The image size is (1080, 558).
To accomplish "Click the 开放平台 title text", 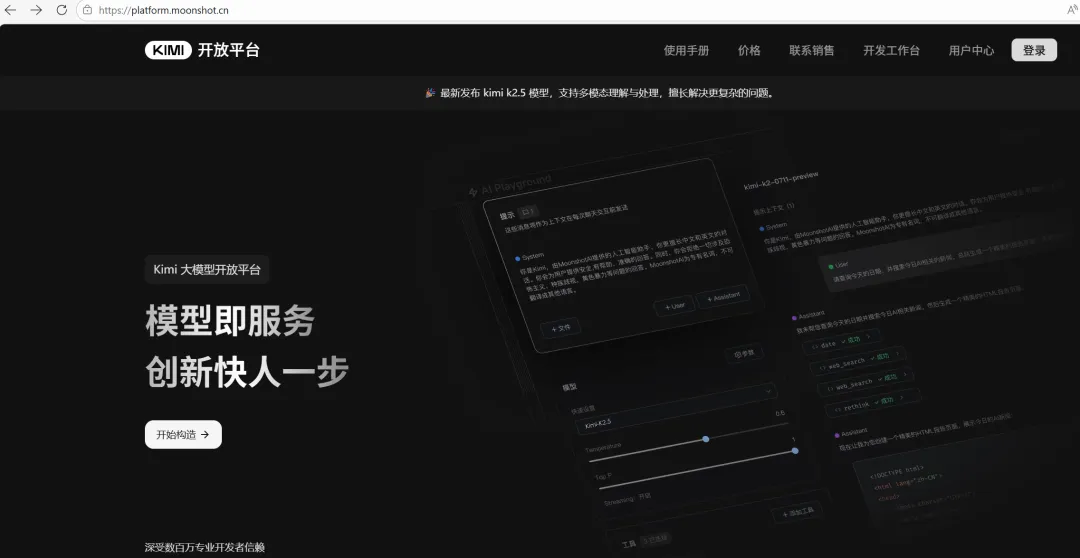I will 229,50.
